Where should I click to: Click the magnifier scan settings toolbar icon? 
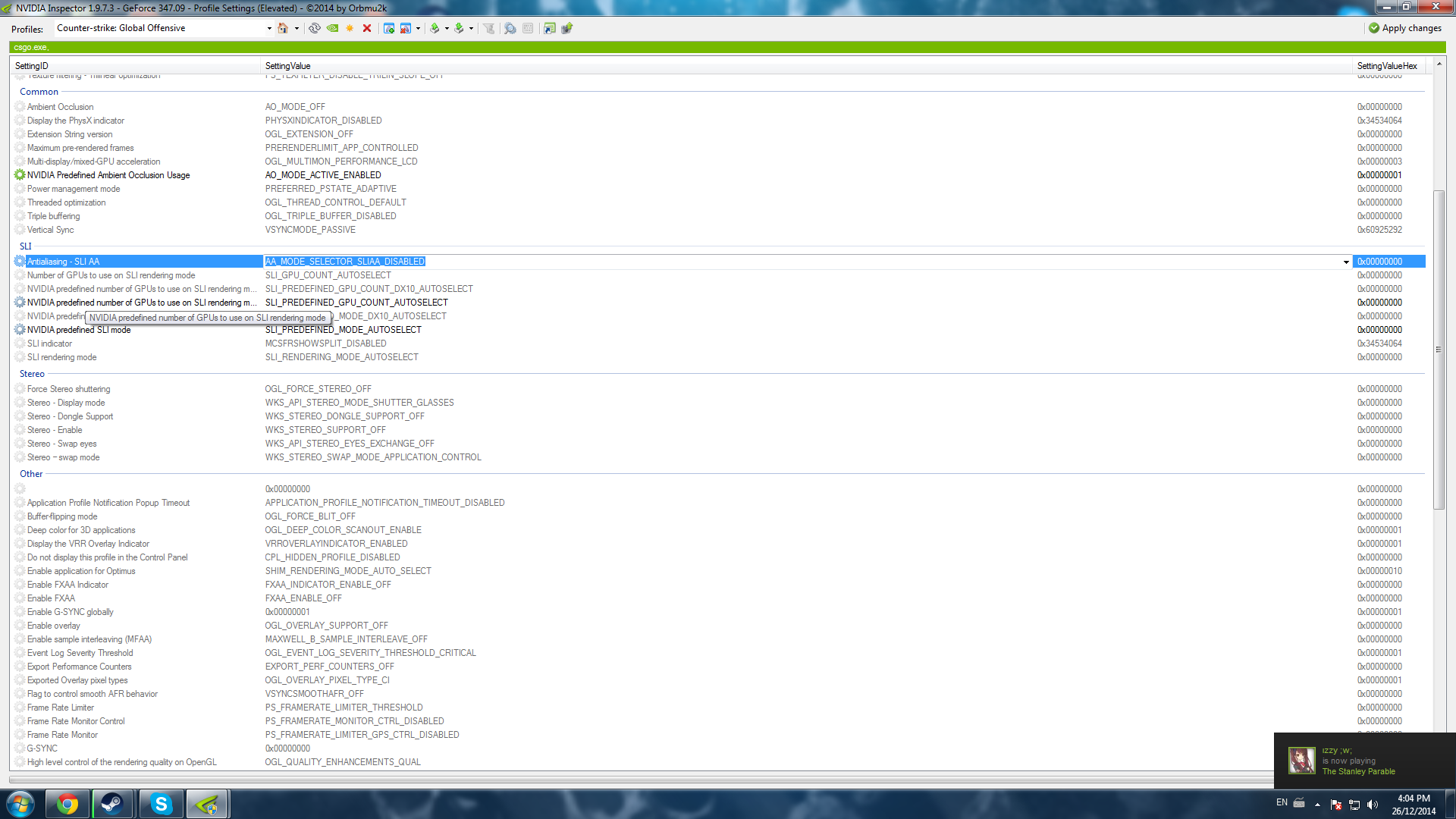pos(510,28)
